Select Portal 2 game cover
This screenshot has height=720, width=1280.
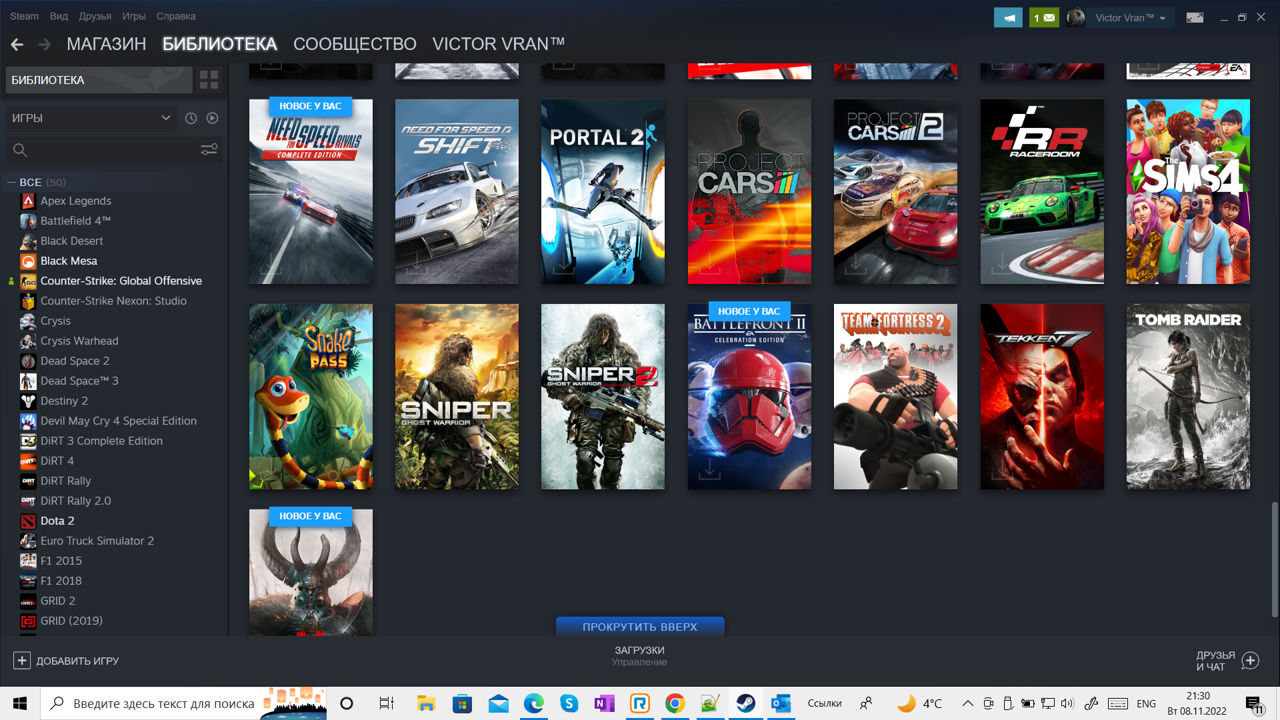603,191
